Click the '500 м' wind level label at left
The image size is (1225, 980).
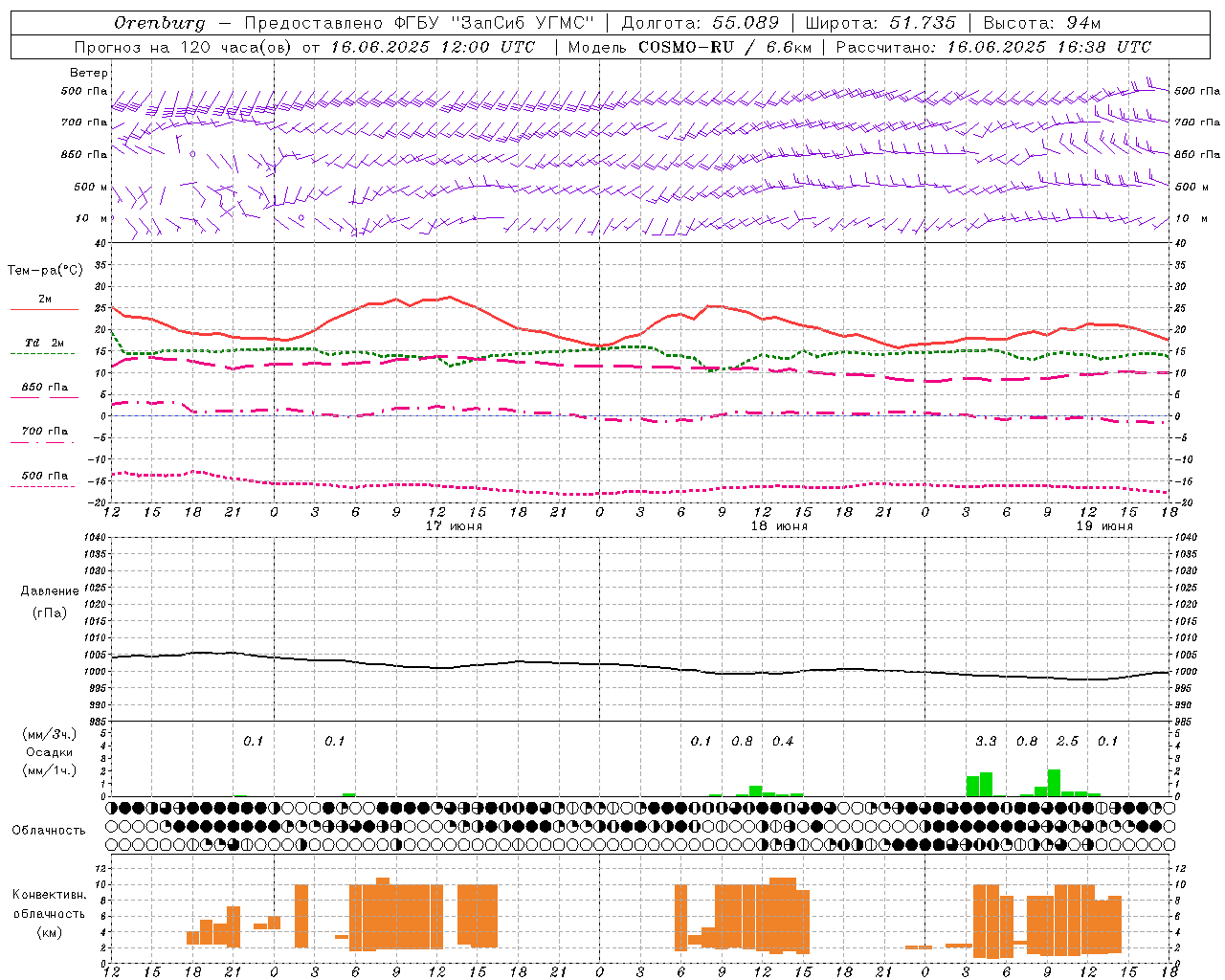click(91, 187)
